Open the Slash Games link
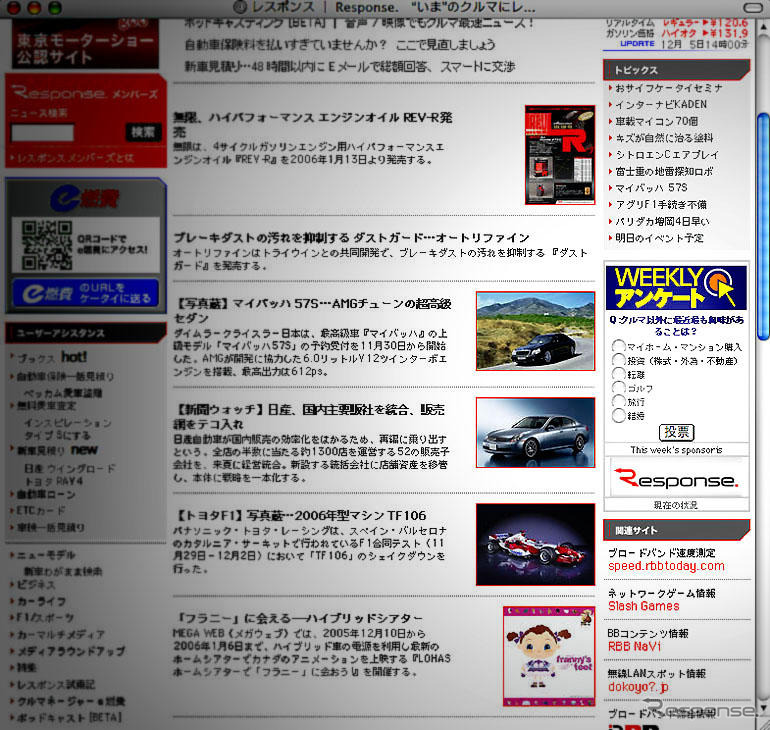 pyautogui.click(x=644, y=606)
